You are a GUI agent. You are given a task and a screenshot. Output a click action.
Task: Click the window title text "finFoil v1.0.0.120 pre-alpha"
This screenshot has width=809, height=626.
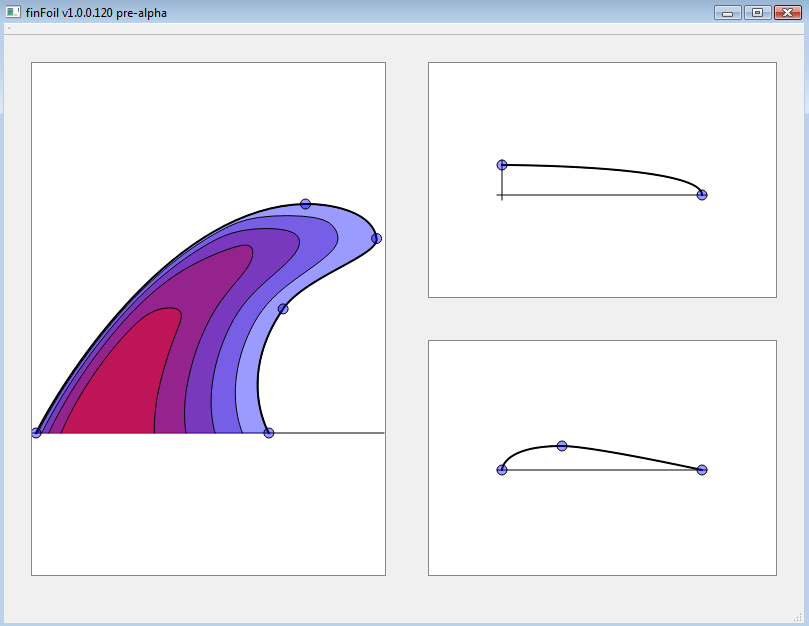point(96,13)
